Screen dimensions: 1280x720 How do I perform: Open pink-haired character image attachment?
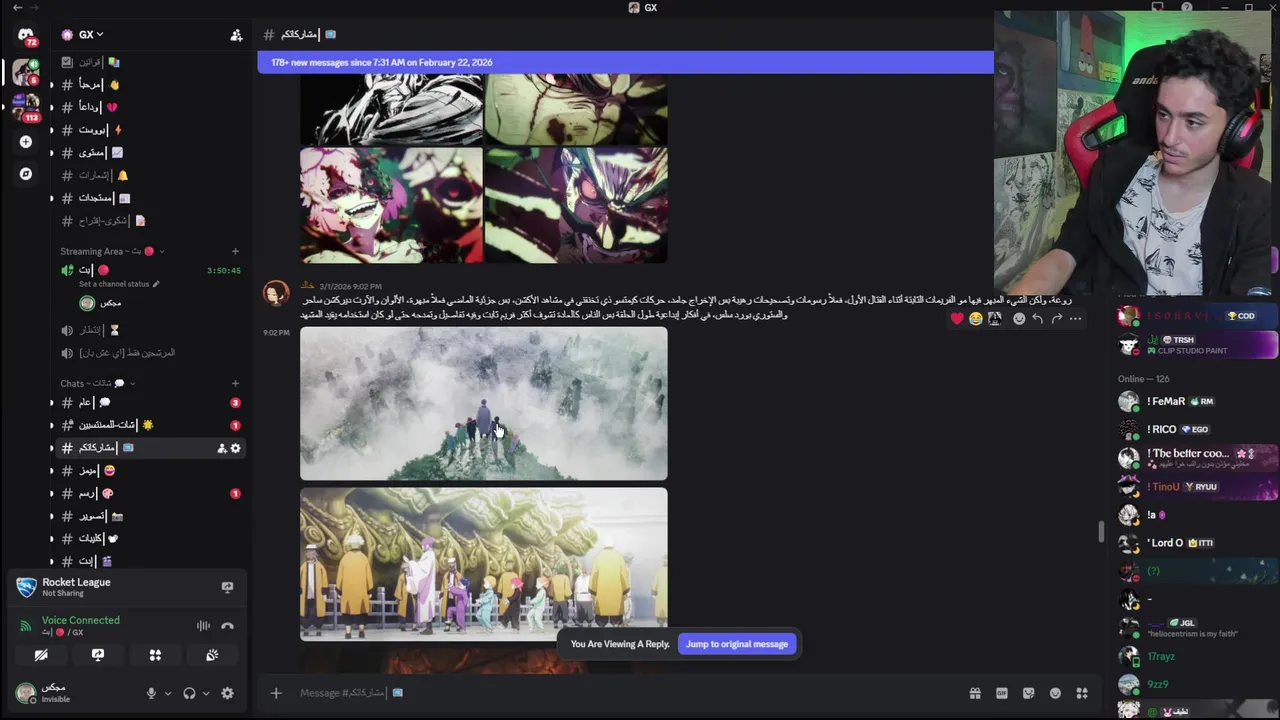[391, 206]
